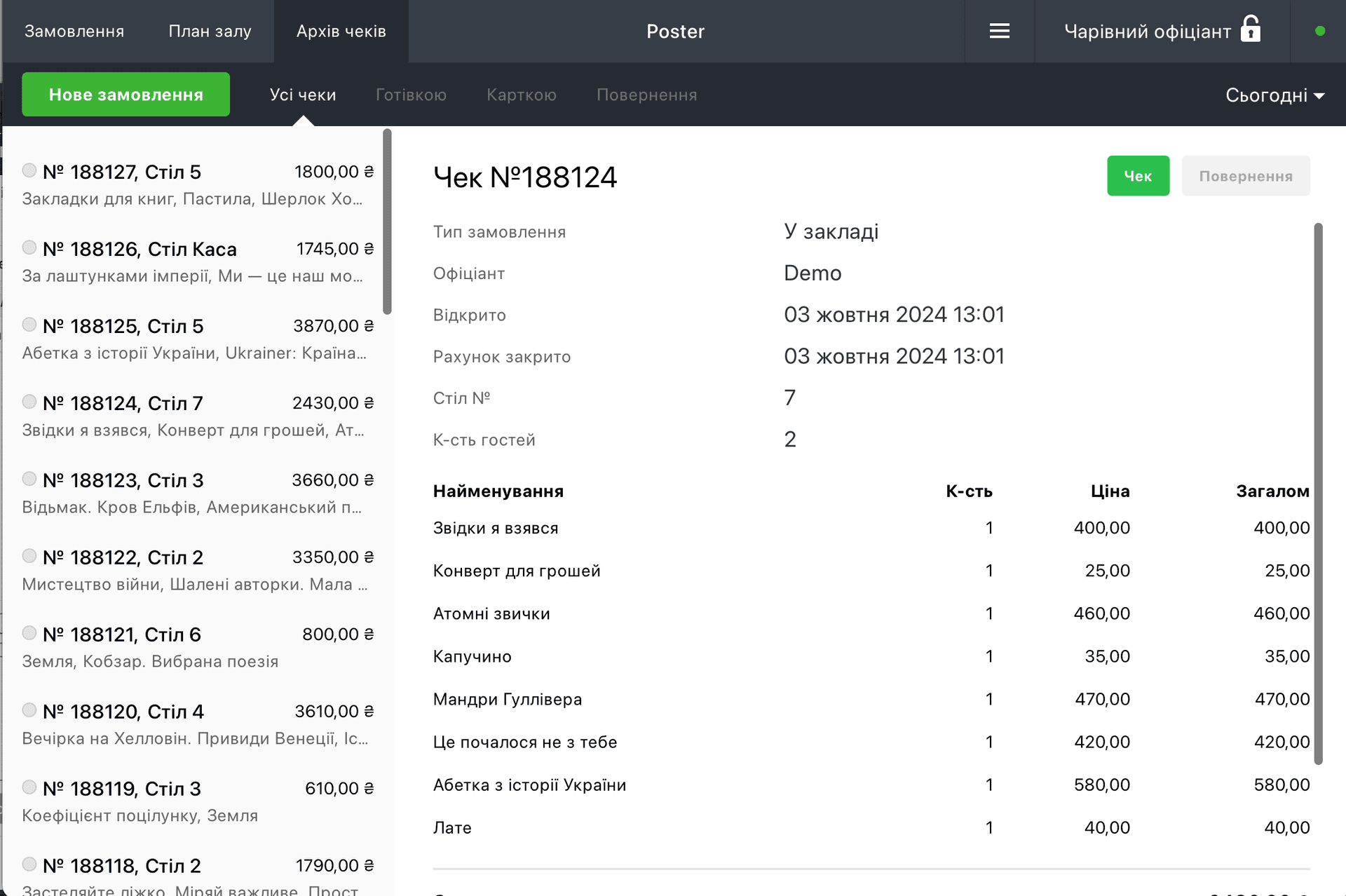Select radio circle for check № 188124

(x=29, y=402)
